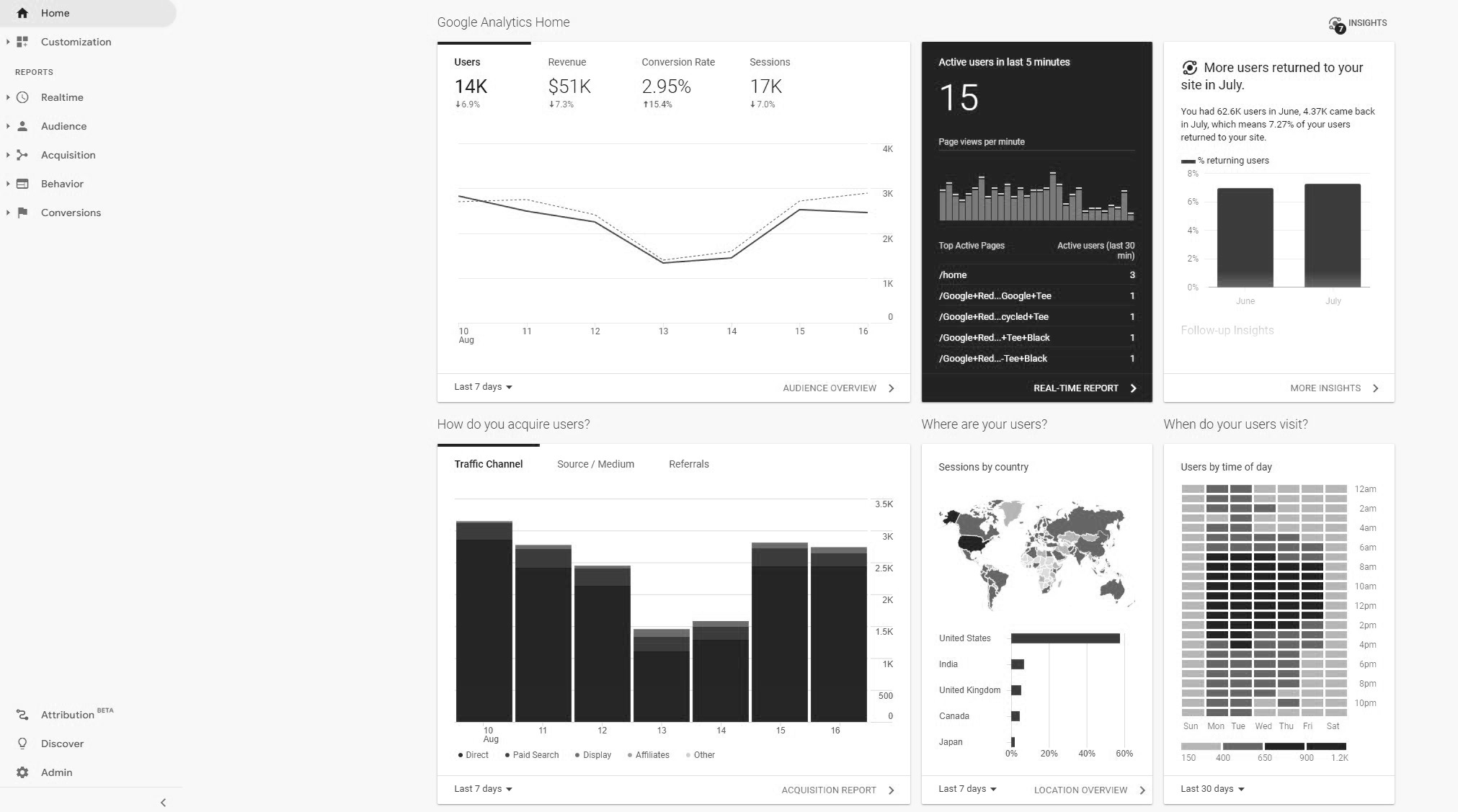Open the Attribution BETA sidebar label
This screenshot has width=1458, height=812.
77,714
